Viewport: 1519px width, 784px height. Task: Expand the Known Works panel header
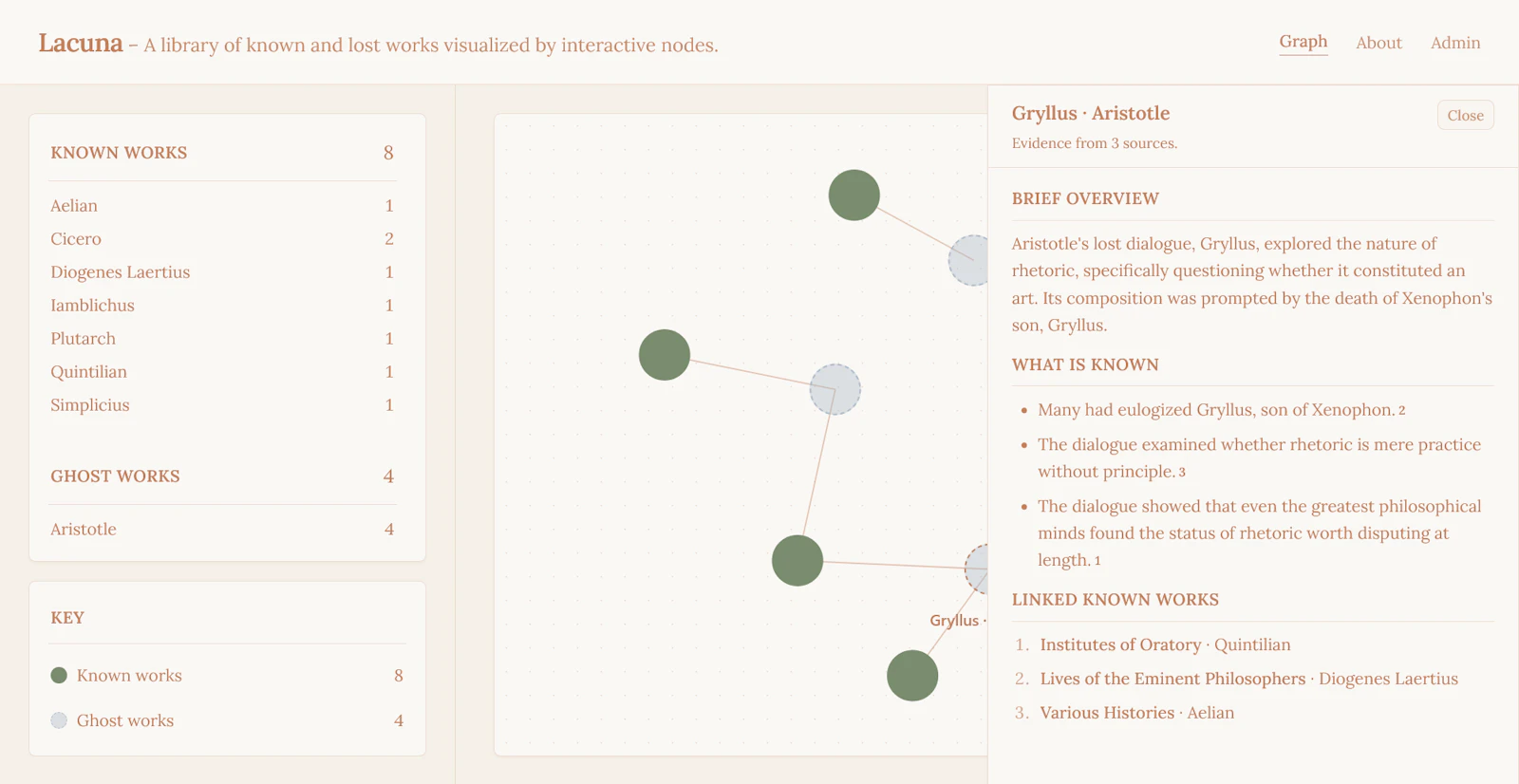(119, 152)
